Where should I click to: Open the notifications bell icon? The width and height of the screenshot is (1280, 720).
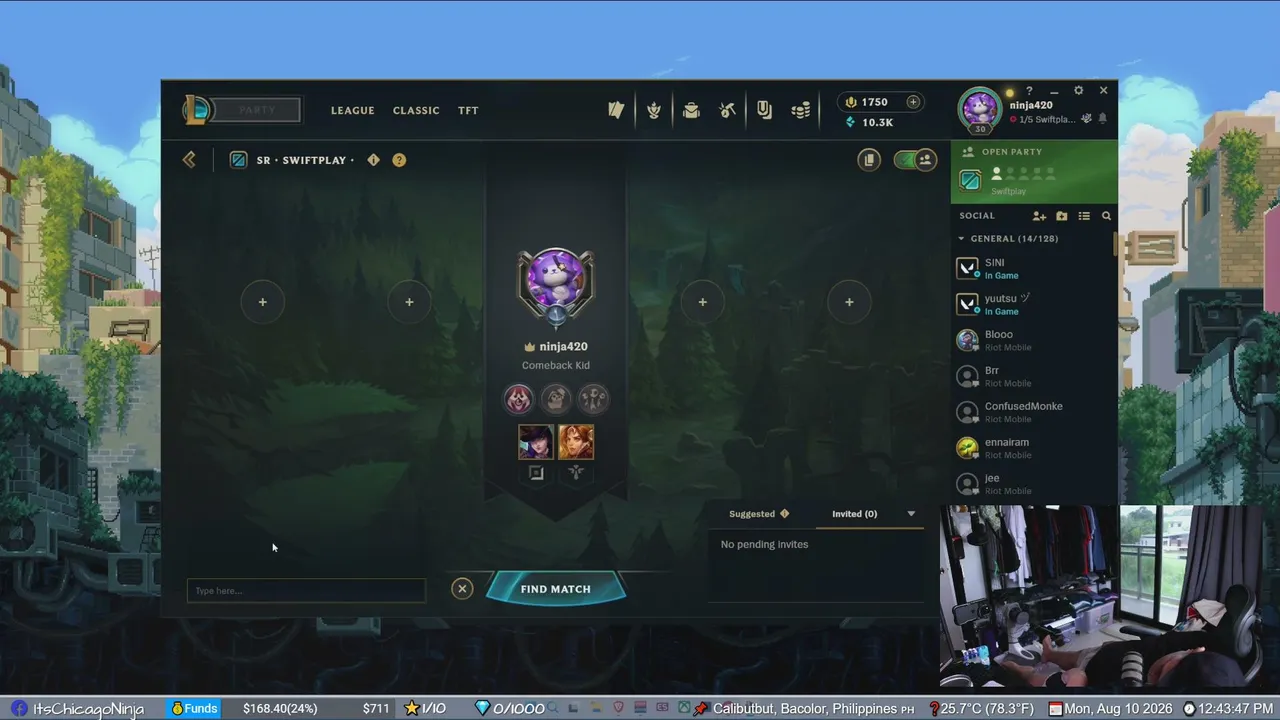(1103, 118)
